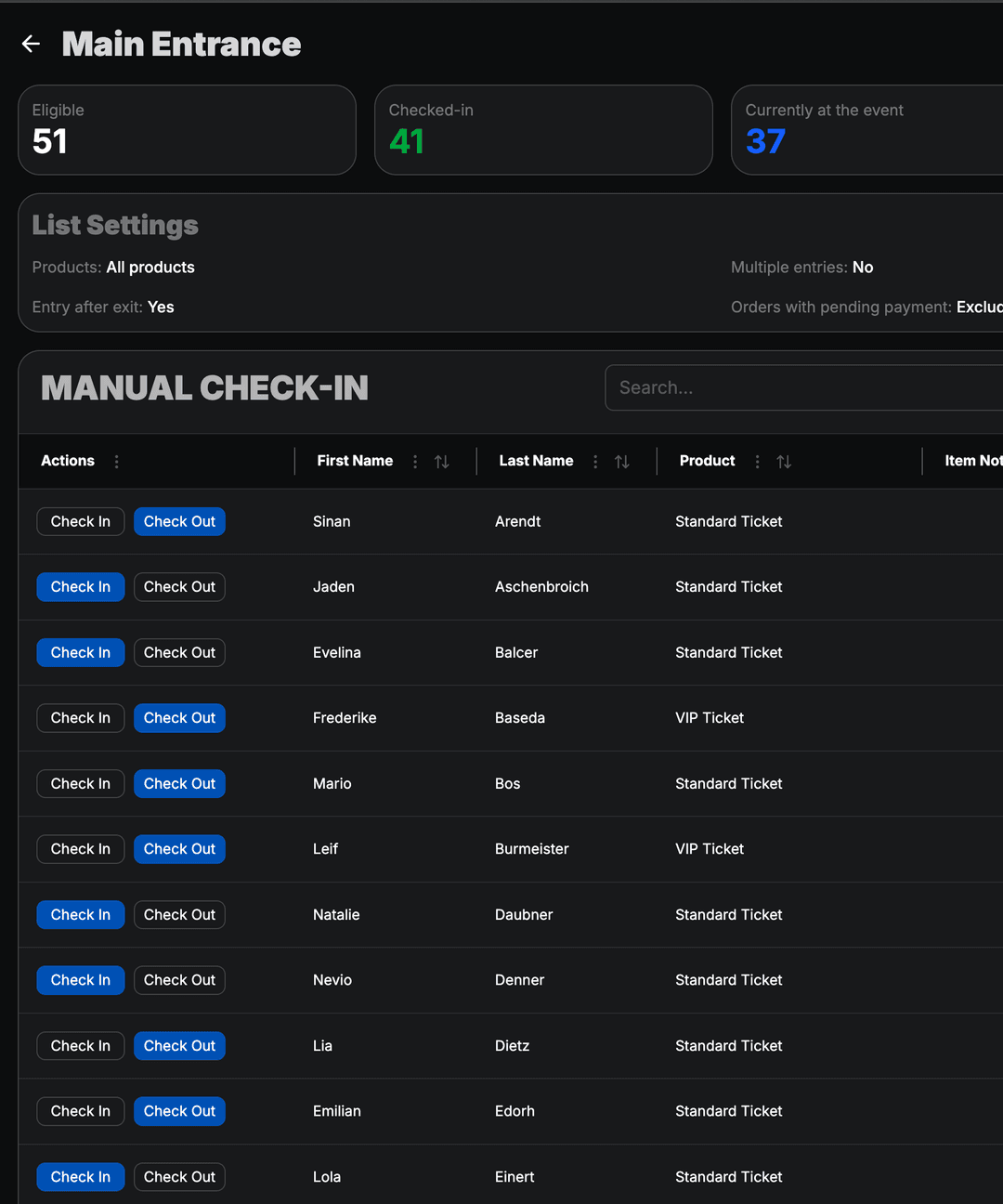The width and height of the screenshot is (1003, 1204).
Task: Check out Leif Burmeister
Action: click(x=179, y=849)
